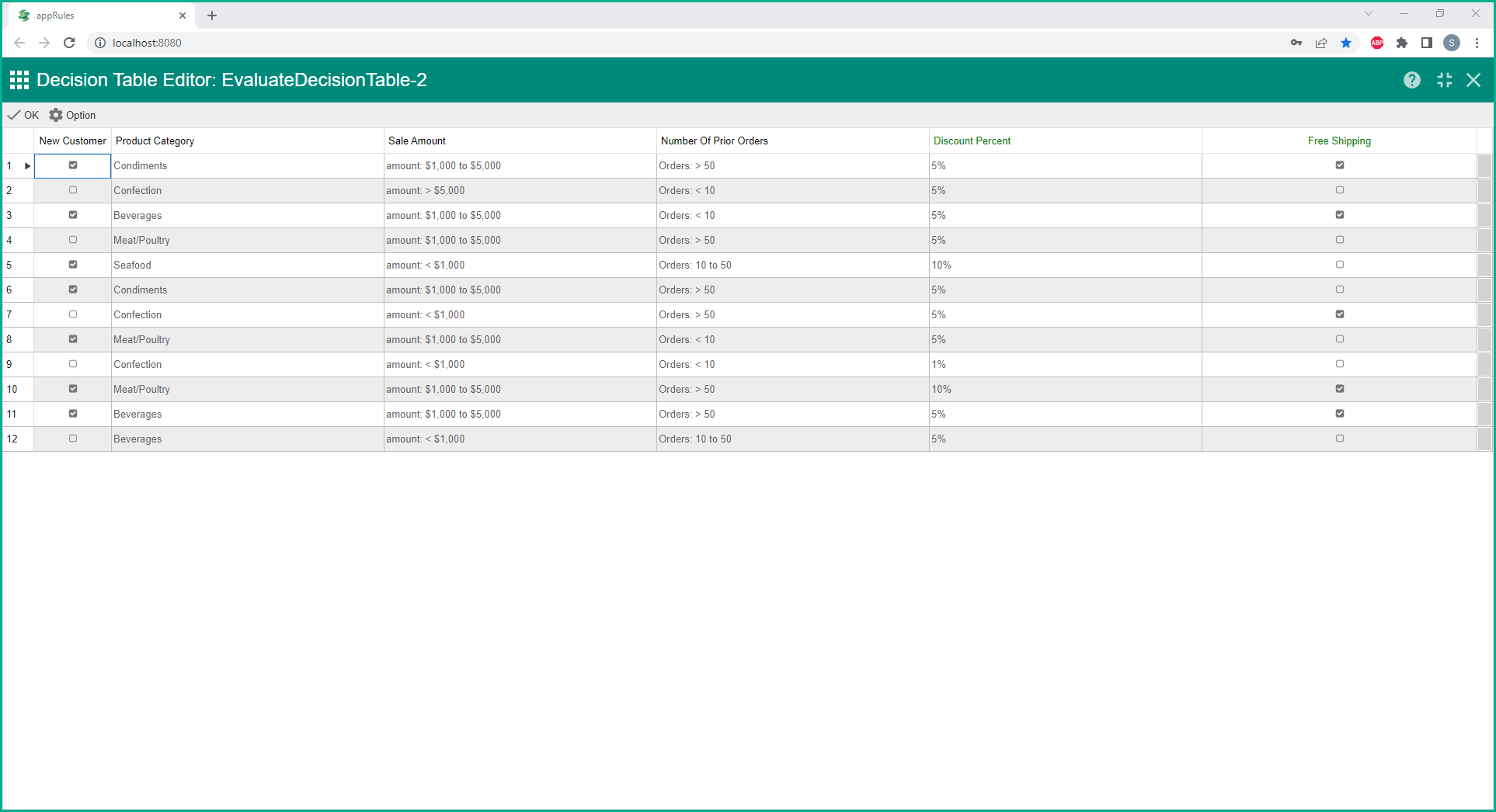This screenshot has width=1496, height=812.
Task: Click the Discount Percent column header
Action: coord(1066,141)
